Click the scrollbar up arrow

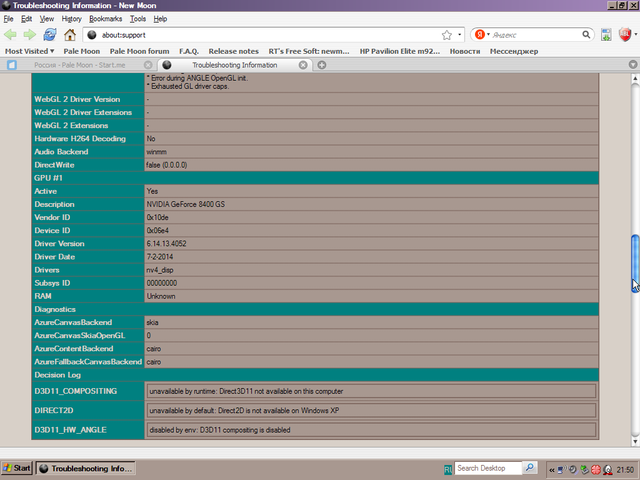(635, 78)
